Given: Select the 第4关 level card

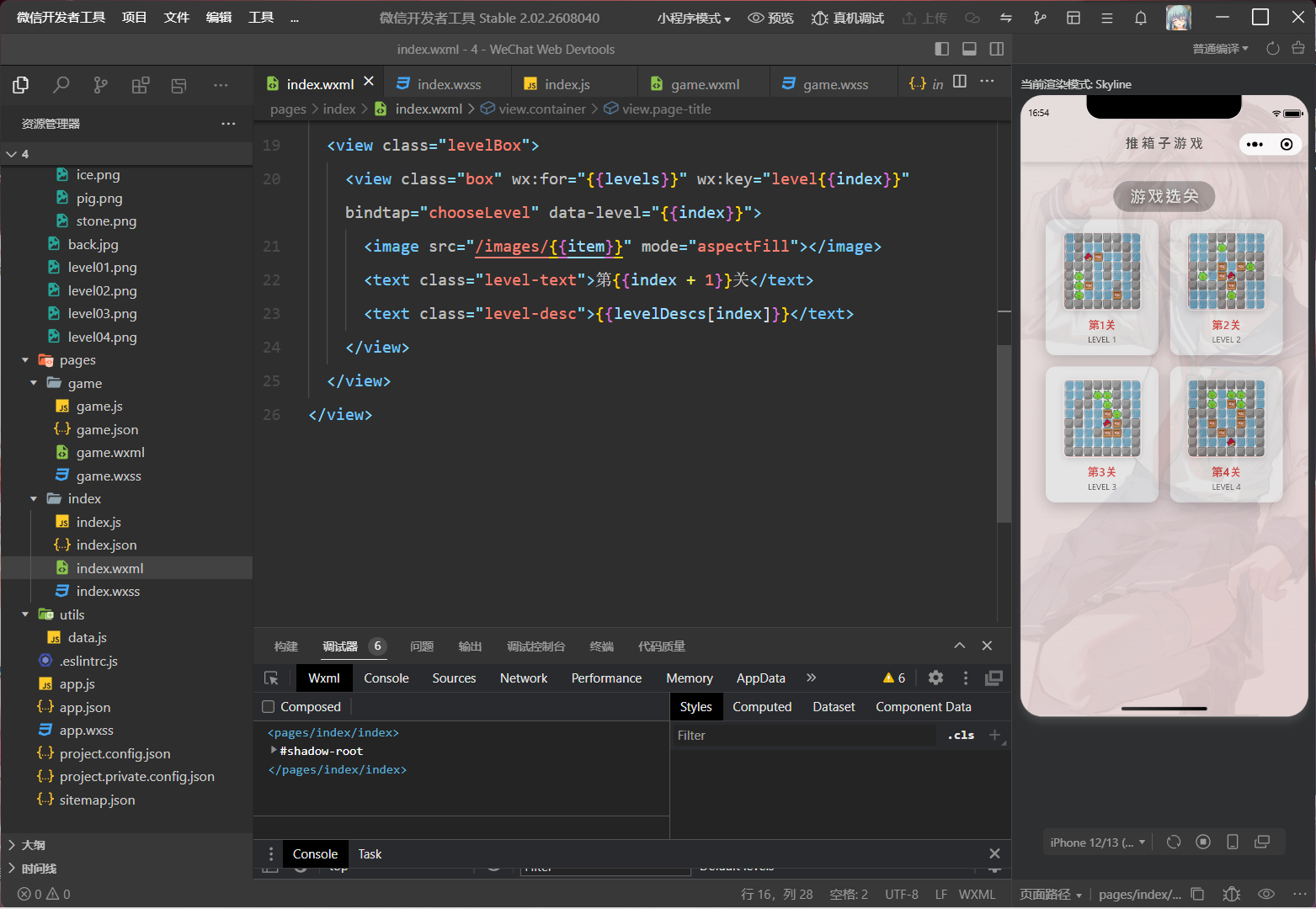Looking at the screenshot, I should pos(1227,434).
